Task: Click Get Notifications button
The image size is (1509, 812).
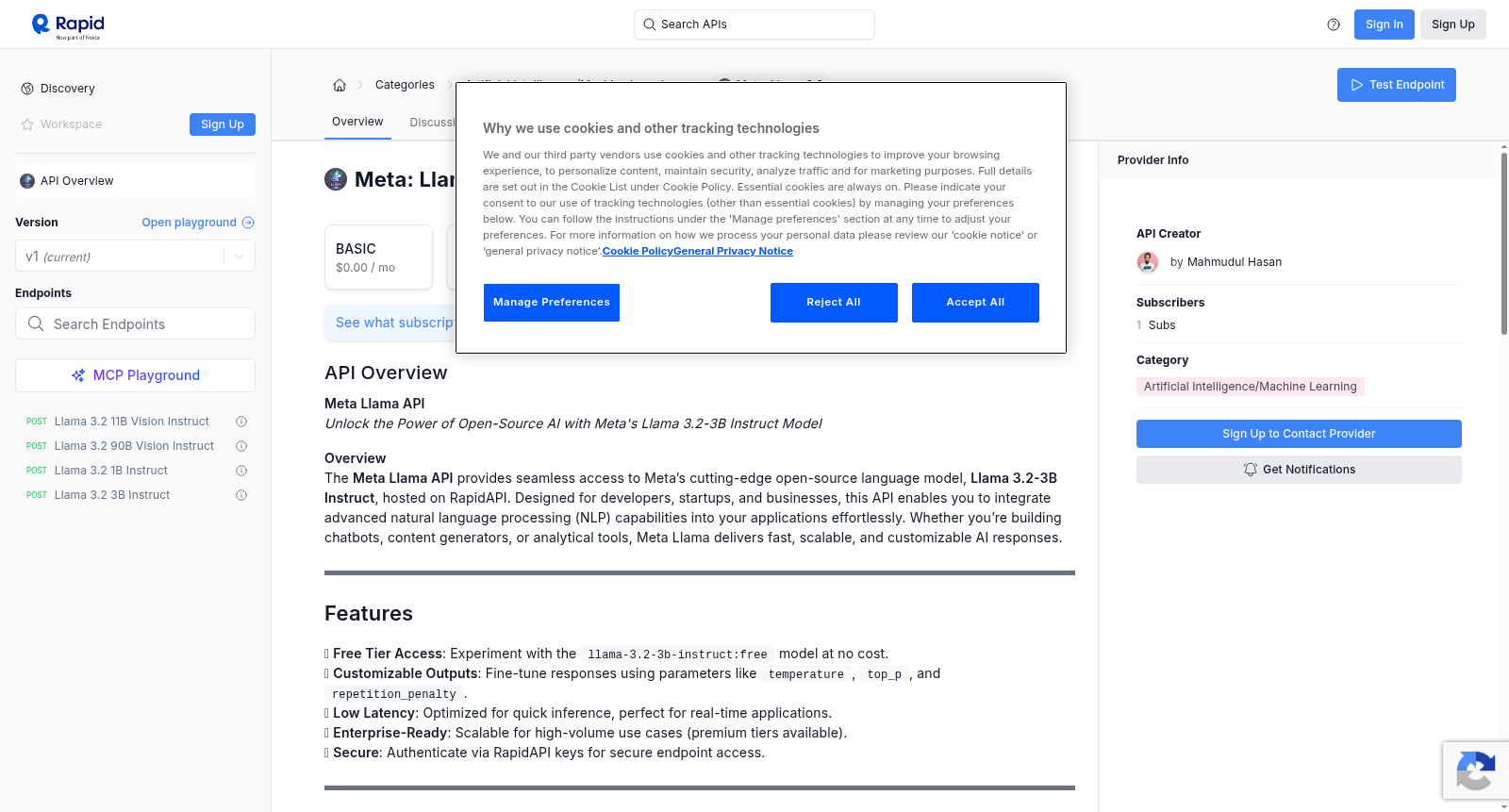Action: 1299,470
